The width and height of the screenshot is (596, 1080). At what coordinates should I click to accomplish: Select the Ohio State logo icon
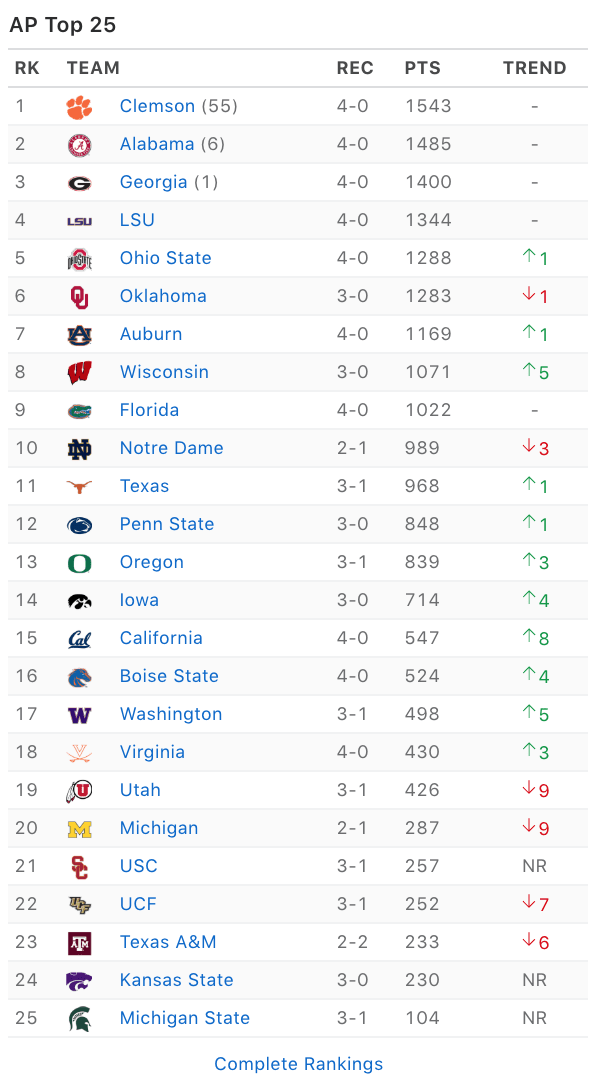(x=79, y=259)
